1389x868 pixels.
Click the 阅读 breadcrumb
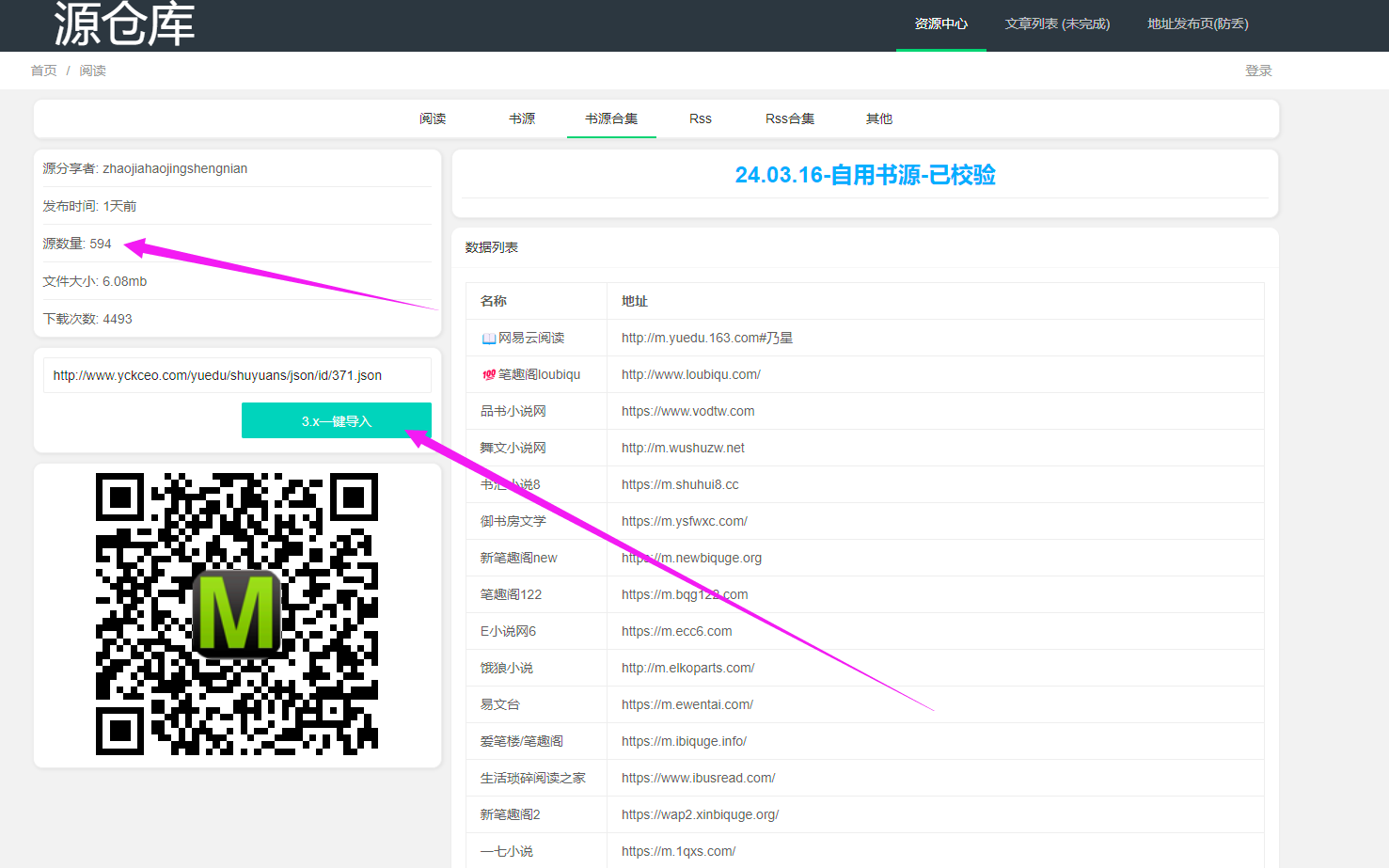pos(92,71)
